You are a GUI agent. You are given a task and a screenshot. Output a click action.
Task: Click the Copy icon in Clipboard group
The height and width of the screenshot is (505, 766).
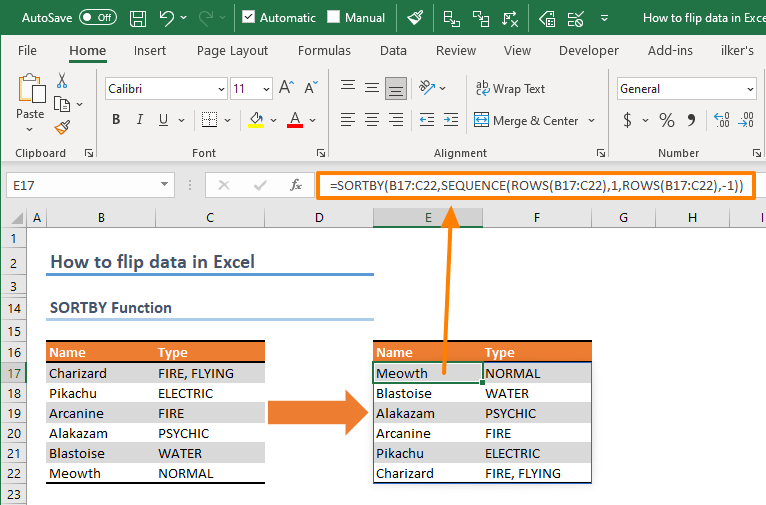pos(62,105)
